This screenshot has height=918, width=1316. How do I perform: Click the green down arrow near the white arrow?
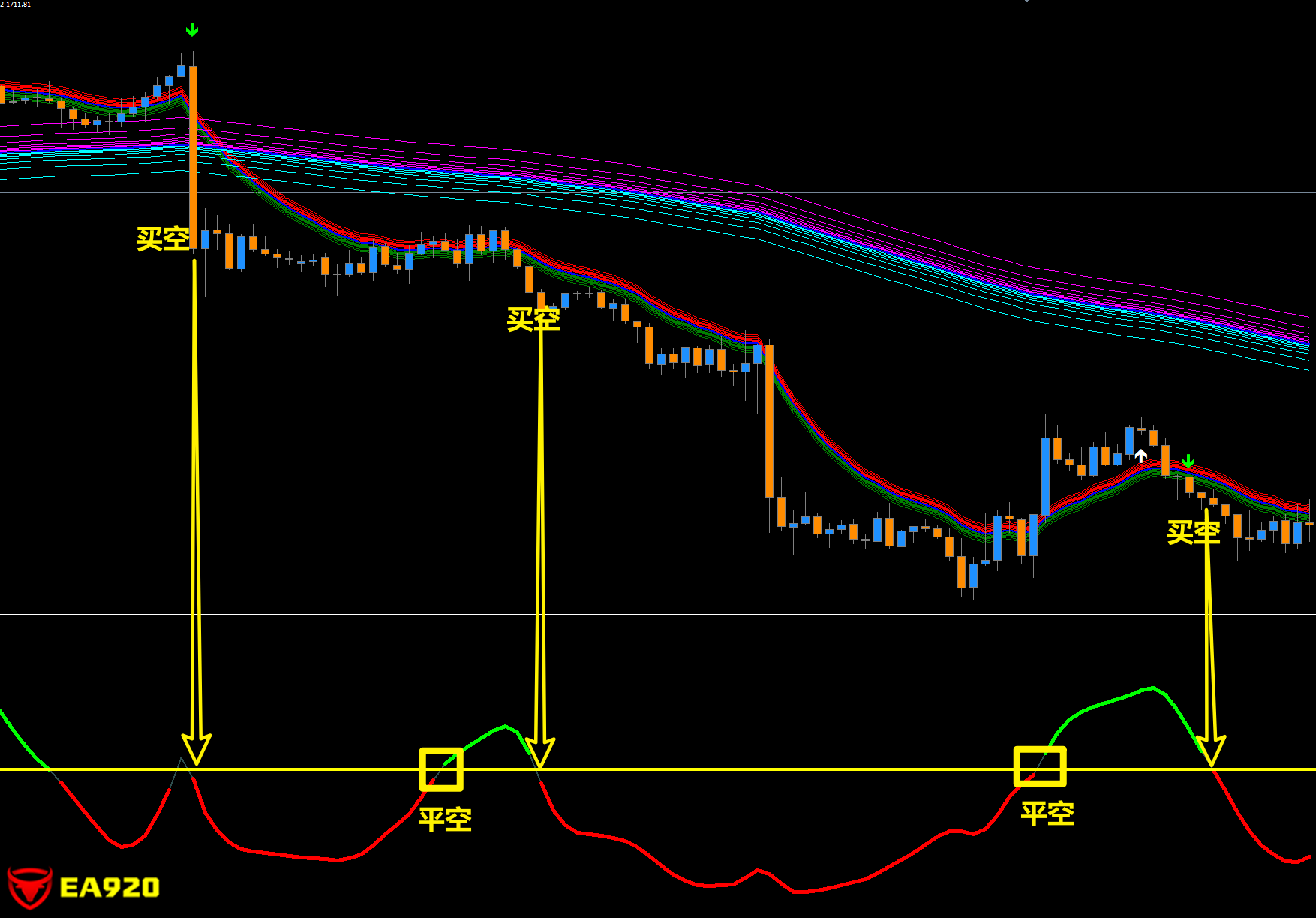1188,461
